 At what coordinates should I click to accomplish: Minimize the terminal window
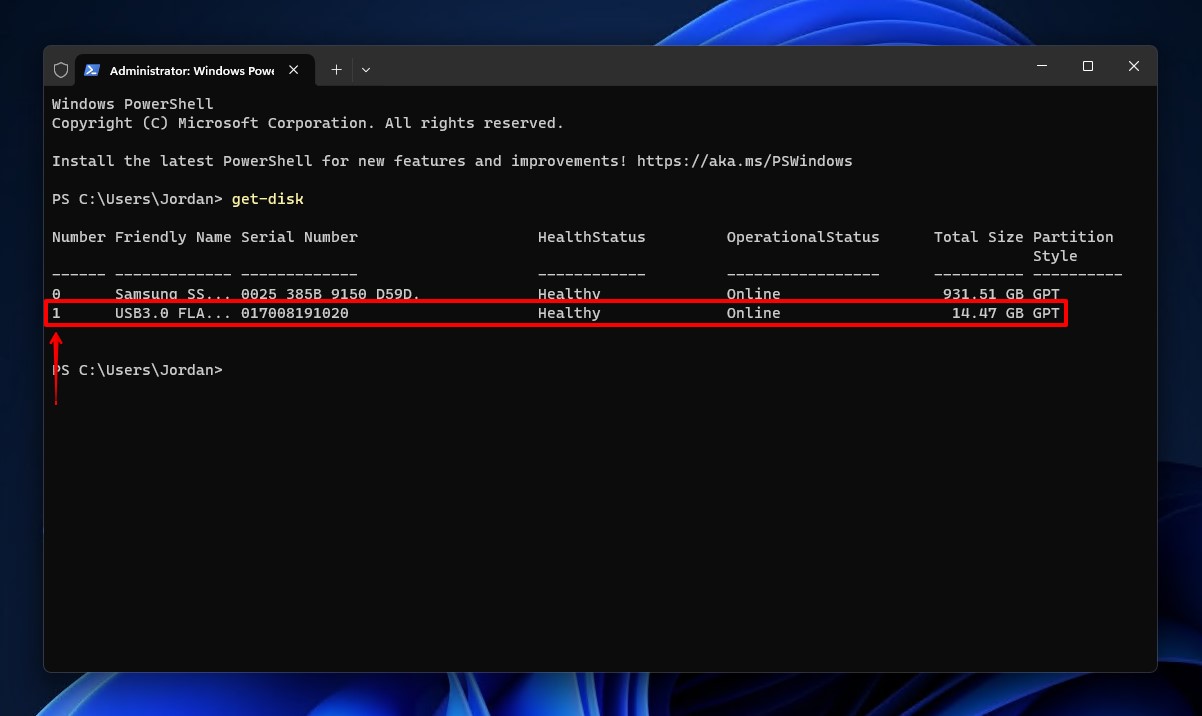click(x=1042, y=66)
